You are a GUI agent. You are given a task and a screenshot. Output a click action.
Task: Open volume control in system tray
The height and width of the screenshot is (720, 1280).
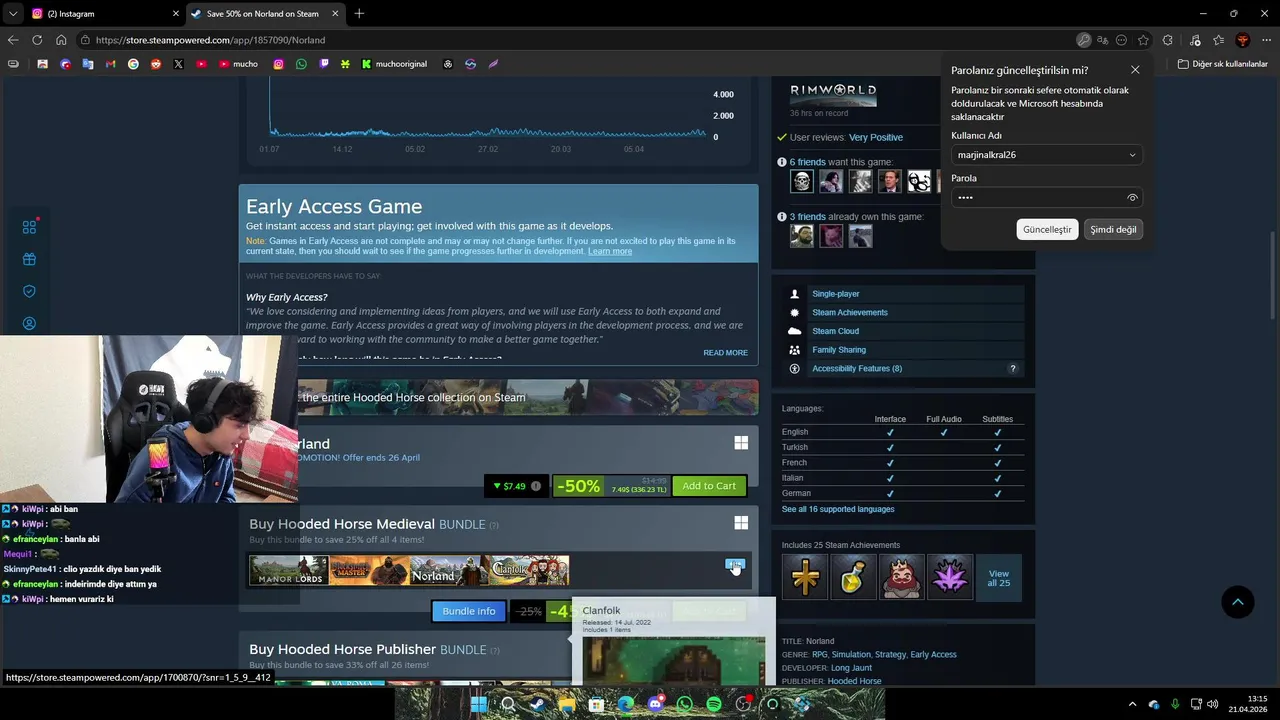pos(1213,704)
